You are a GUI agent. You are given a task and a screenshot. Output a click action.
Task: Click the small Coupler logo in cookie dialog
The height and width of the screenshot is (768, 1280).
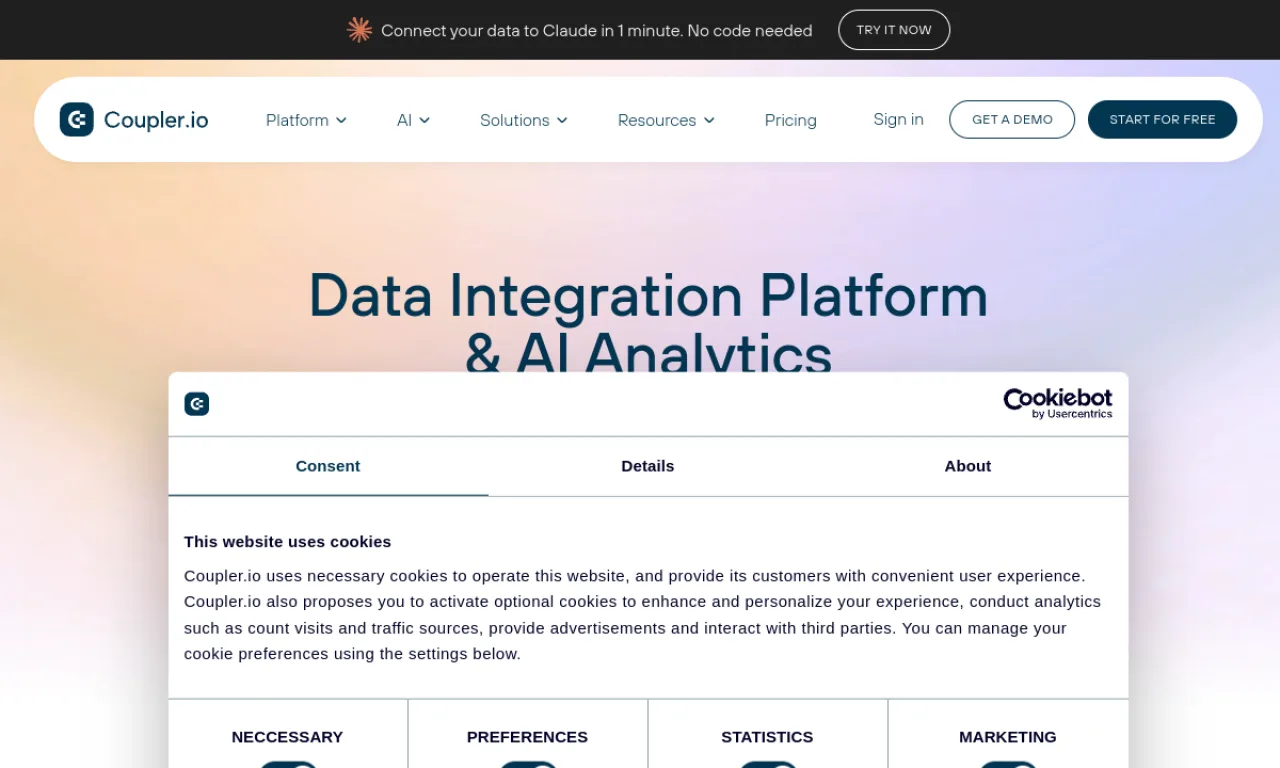pyautogui.click(x=197, y=404)
